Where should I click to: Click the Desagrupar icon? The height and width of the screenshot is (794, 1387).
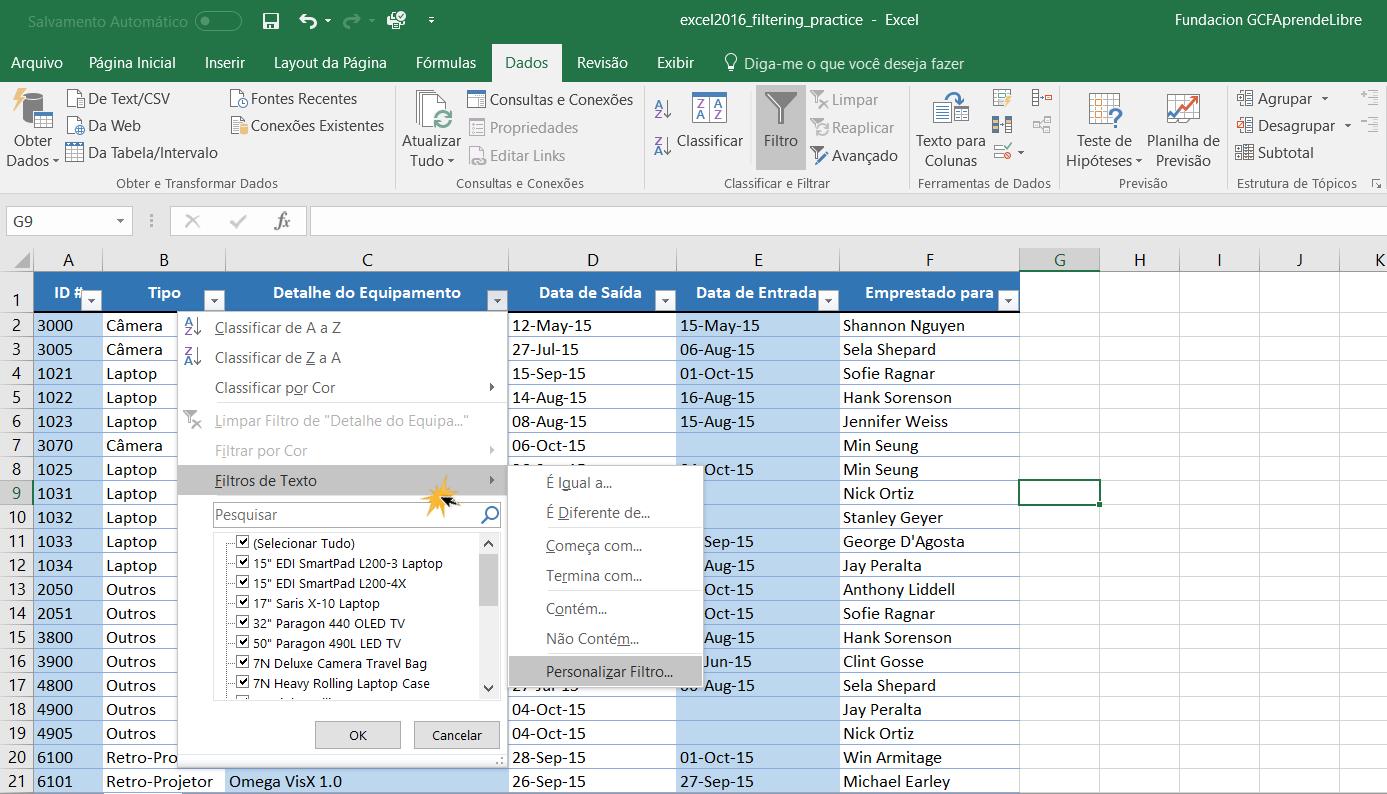tap(1245, 126)
